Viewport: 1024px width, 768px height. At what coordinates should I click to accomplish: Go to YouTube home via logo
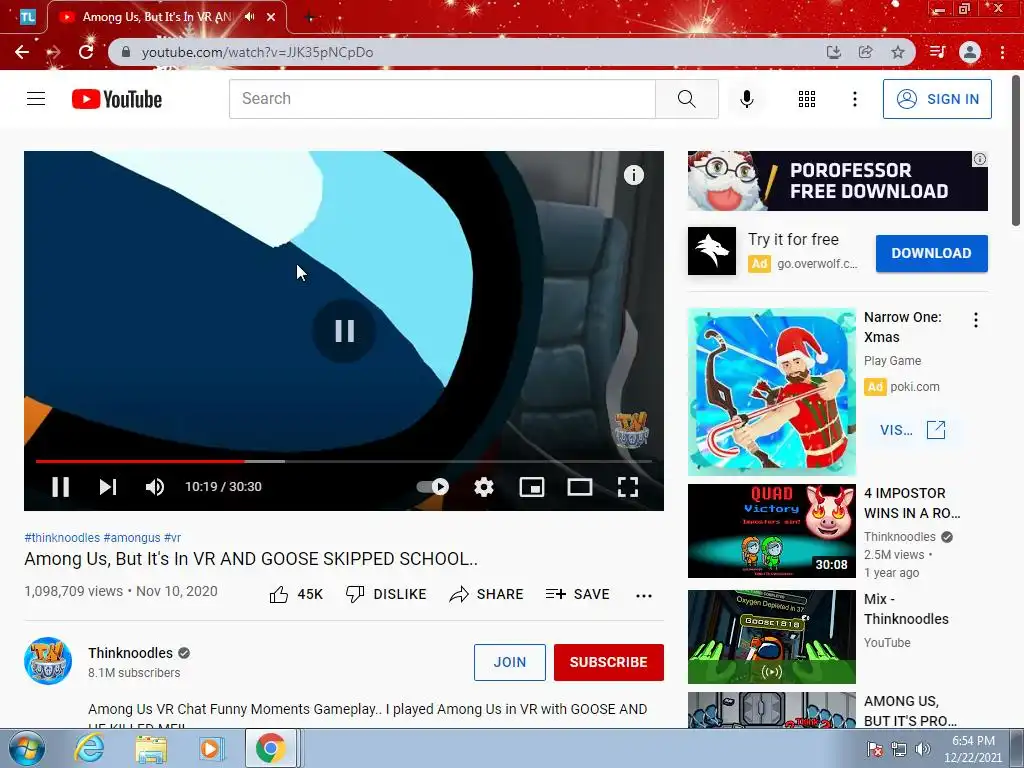pyautogui.click(x=117, y=99)
